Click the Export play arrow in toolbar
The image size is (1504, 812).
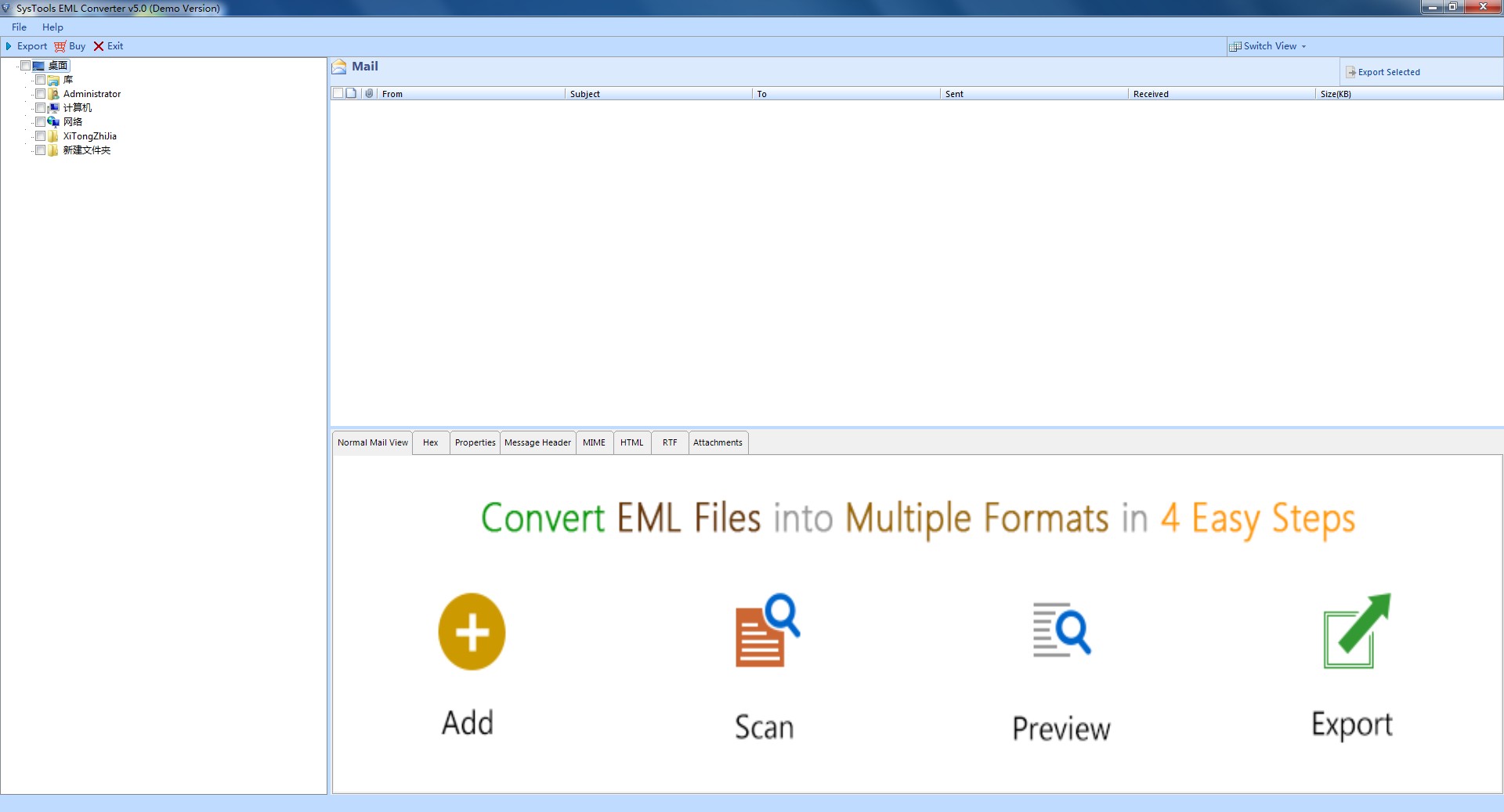tap(9, 46)
